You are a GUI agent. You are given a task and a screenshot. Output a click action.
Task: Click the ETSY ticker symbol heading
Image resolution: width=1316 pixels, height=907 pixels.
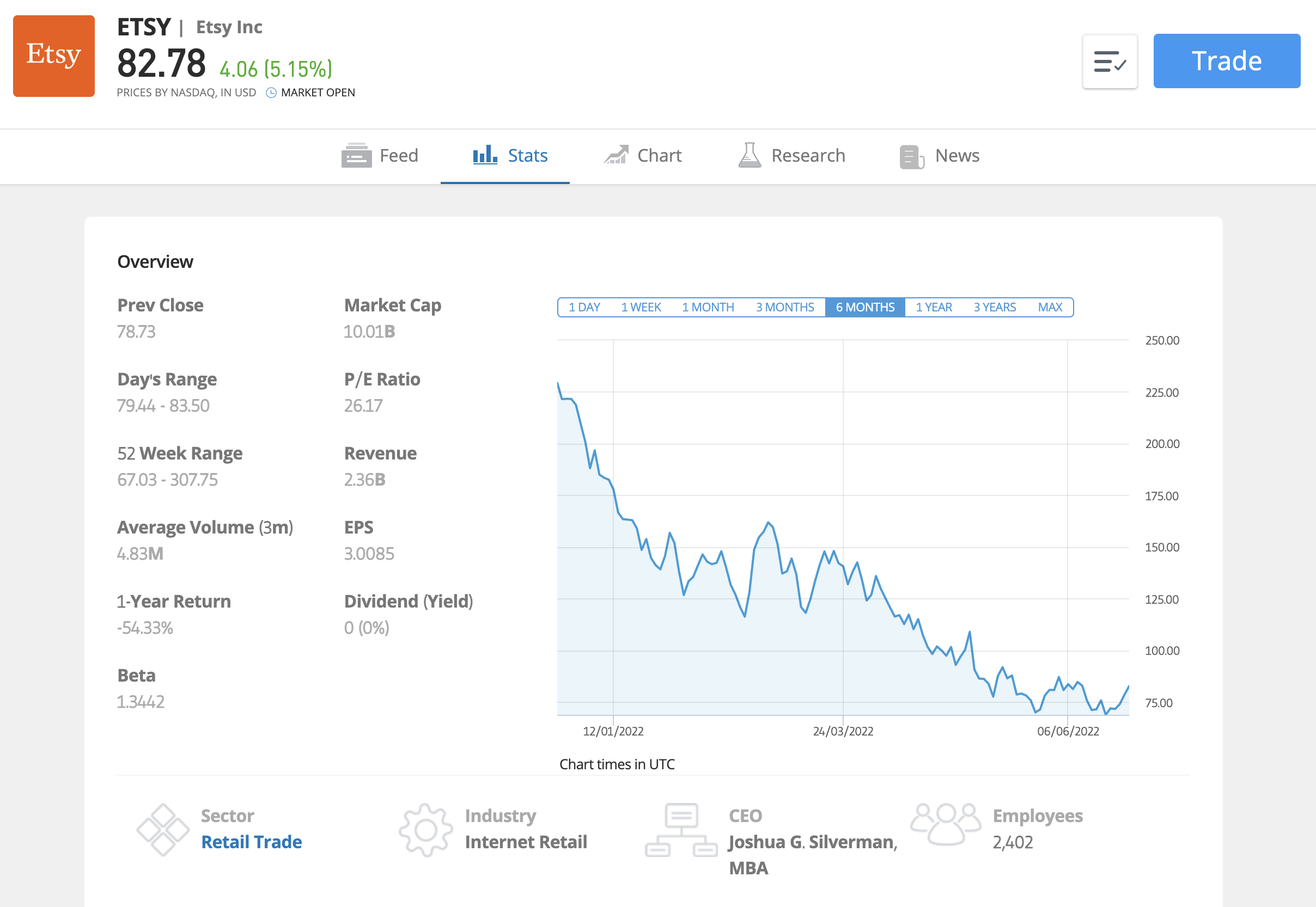[x=144, y=27]
